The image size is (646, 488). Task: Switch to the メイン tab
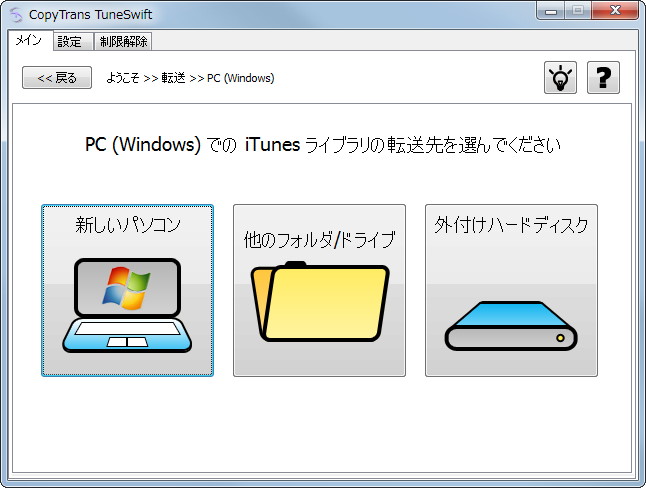(30, 40)
